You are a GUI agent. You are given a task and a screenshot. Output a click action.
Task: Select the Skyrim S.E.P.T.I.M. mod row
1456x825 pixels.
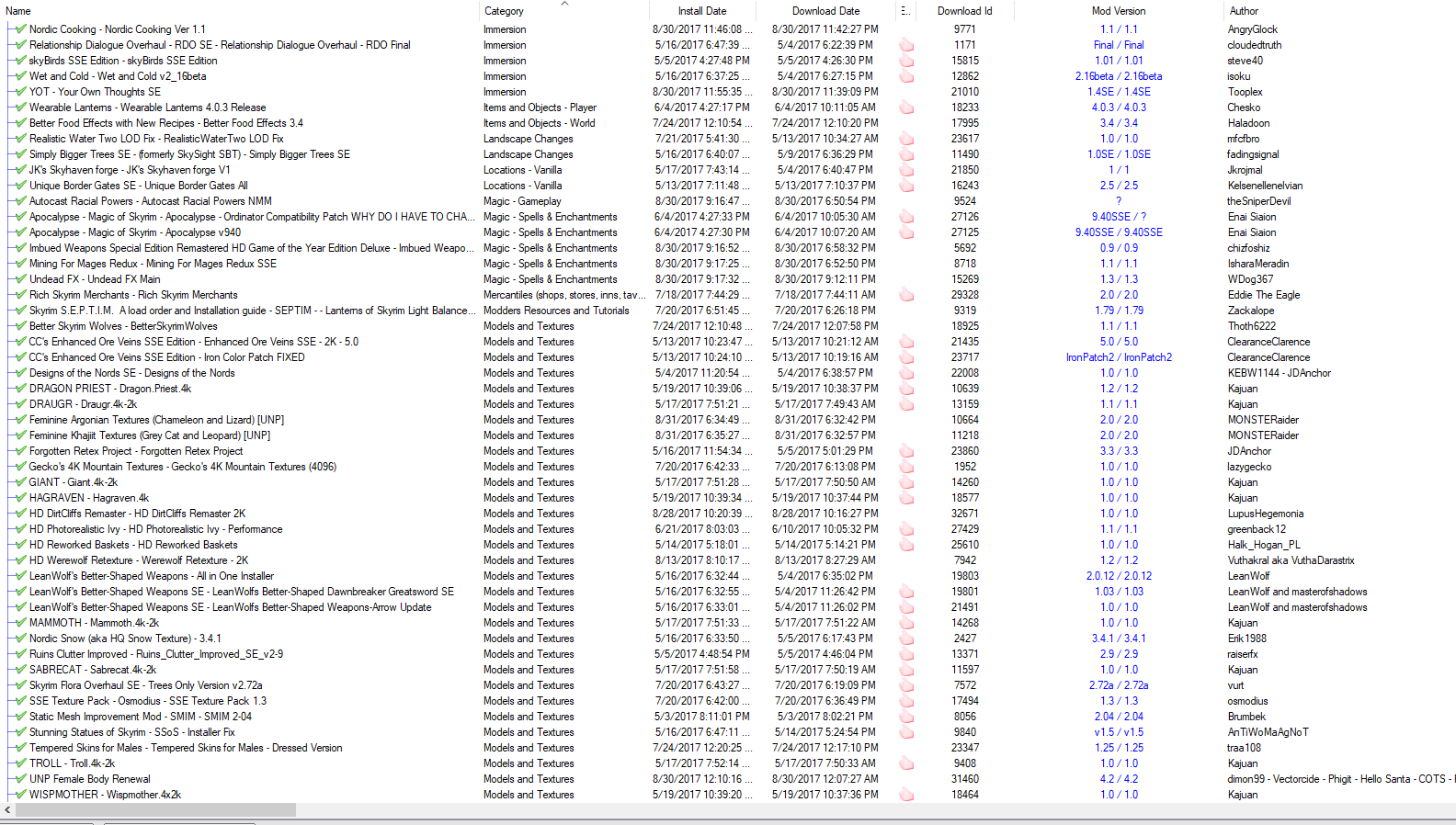coord(728,311)
